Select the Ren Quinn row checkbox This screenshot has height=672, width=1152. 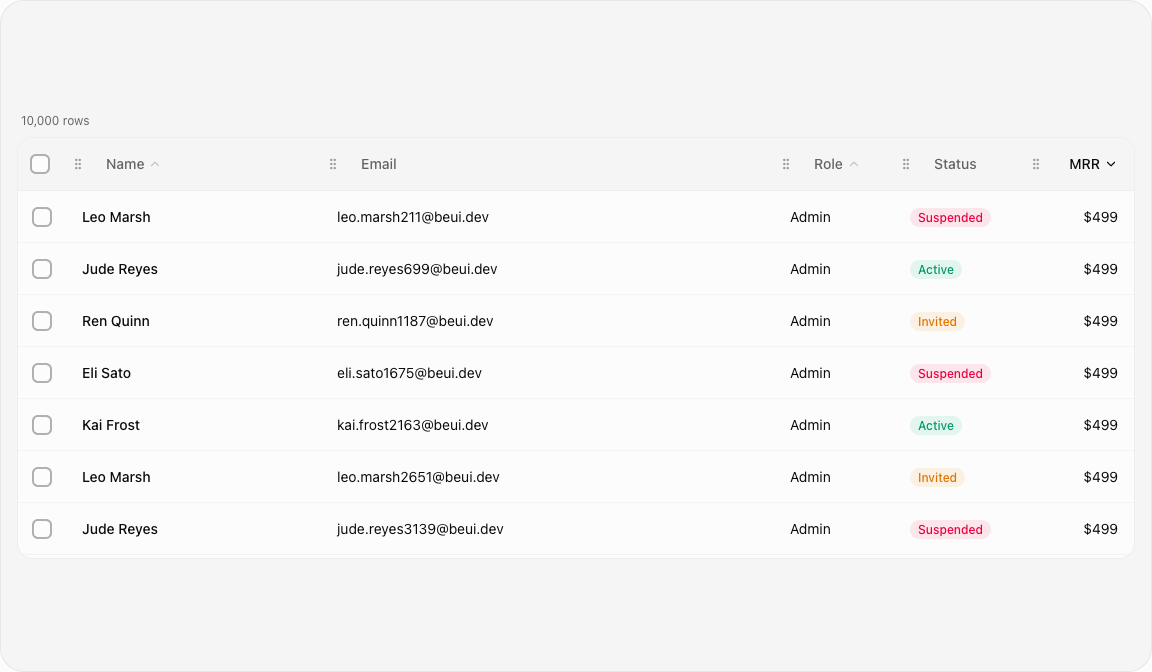(x=42, y=321)
